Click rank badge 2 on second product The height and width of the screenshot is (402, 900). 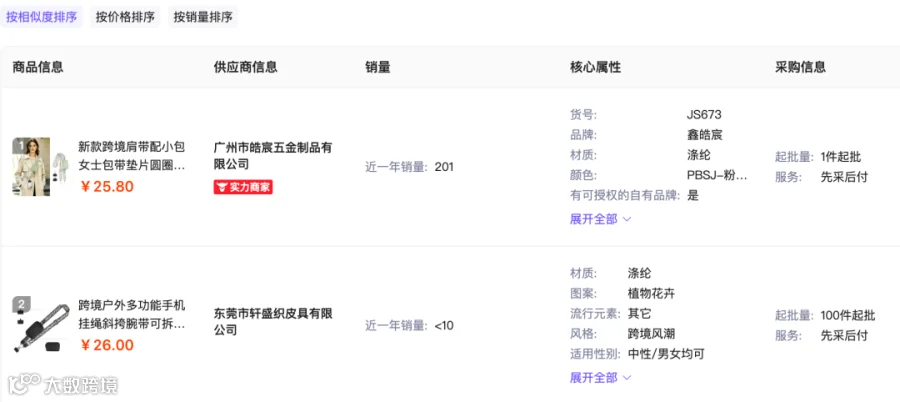click(x=21, y=304)
